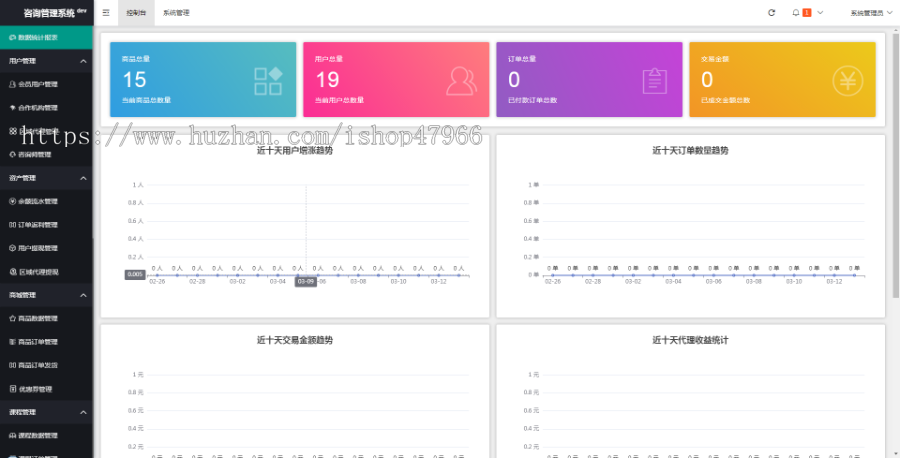The width and height of the screenshot is (900, 458).
Task: Click the 用户总量 count 19
Action: pos(327,80)
